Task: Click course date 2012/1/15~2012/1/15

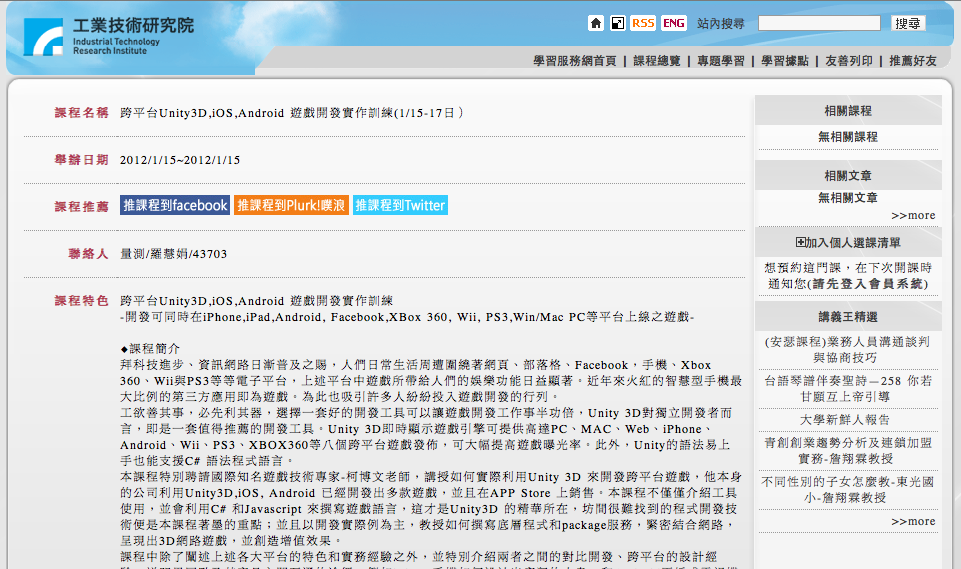Action: (180, 160)
